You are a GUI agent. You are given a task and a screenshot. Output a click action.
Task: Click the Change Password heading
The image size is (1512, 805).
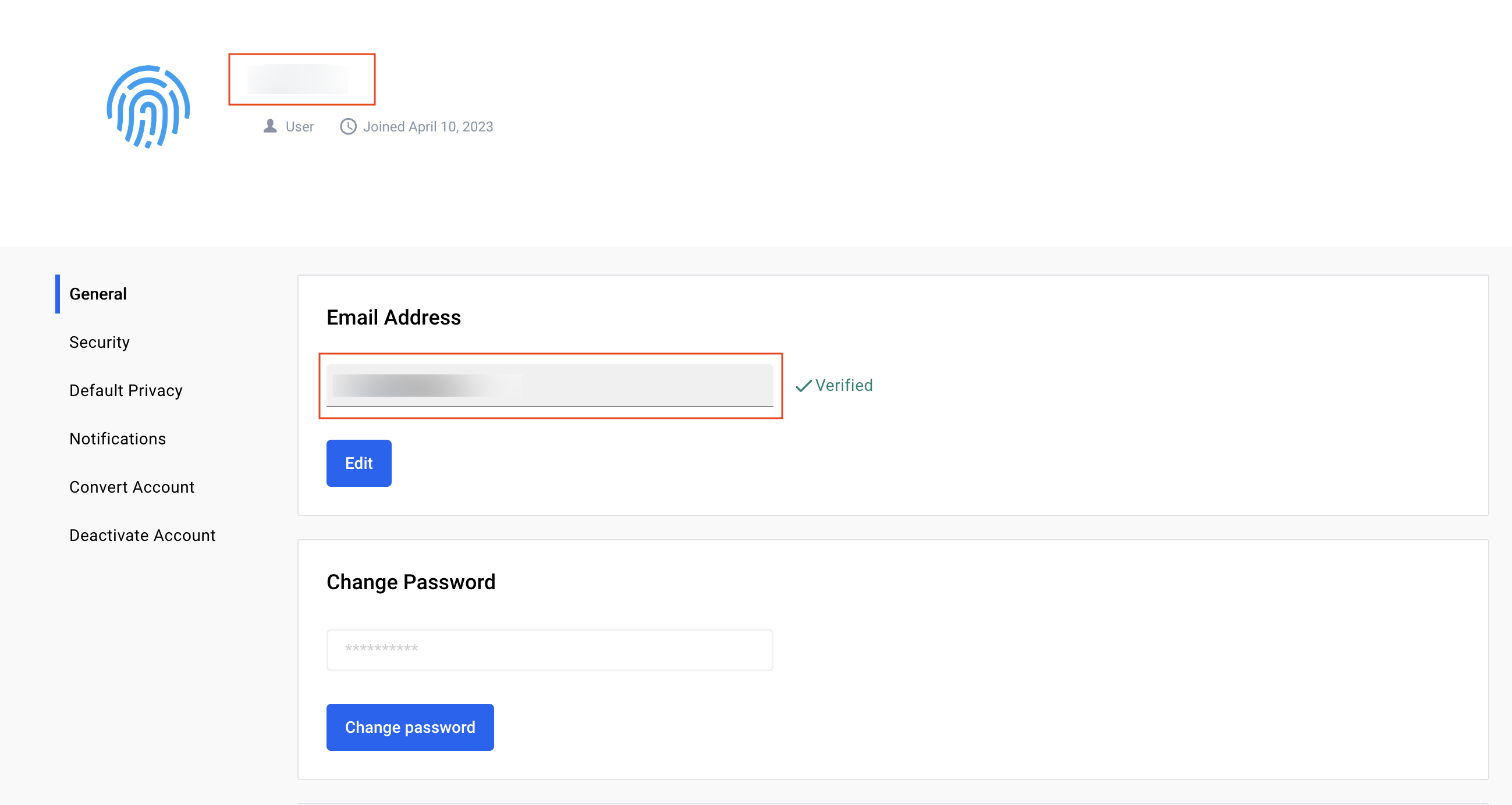(410, 582)
